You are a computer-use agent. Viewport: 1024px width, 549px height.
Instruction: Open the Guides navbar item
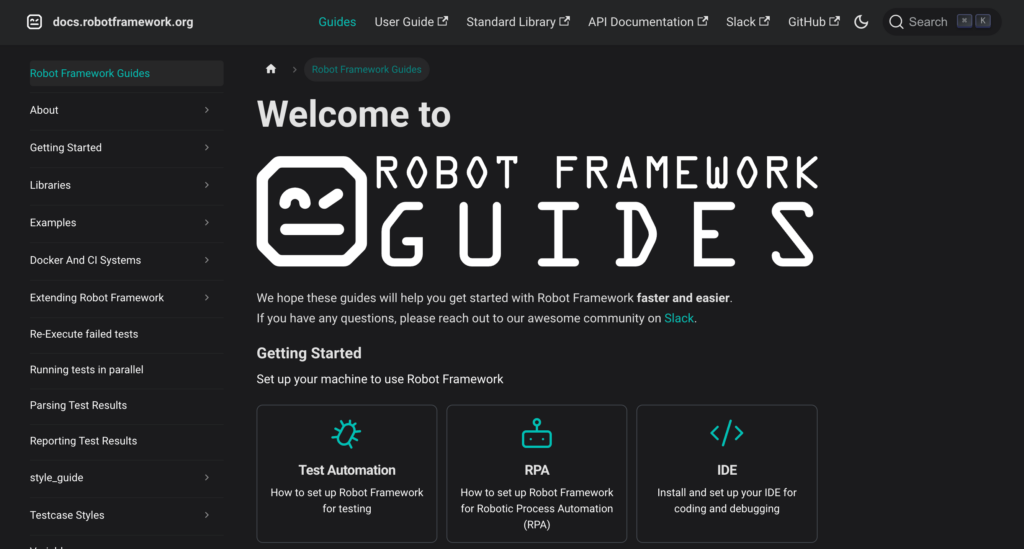(x=337, y=22)
